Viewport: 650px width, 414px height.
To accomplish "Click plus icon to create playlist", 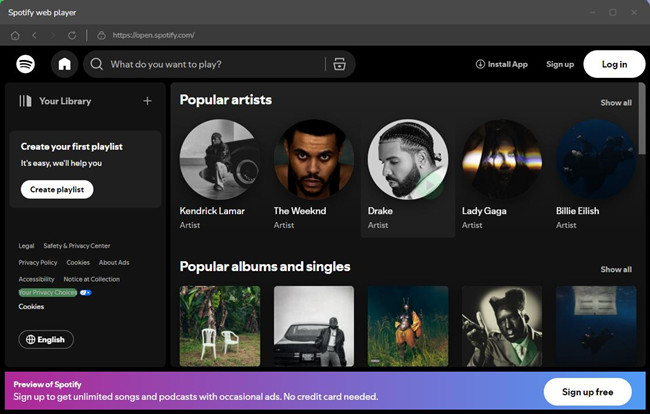I will (x=147, y=101).
